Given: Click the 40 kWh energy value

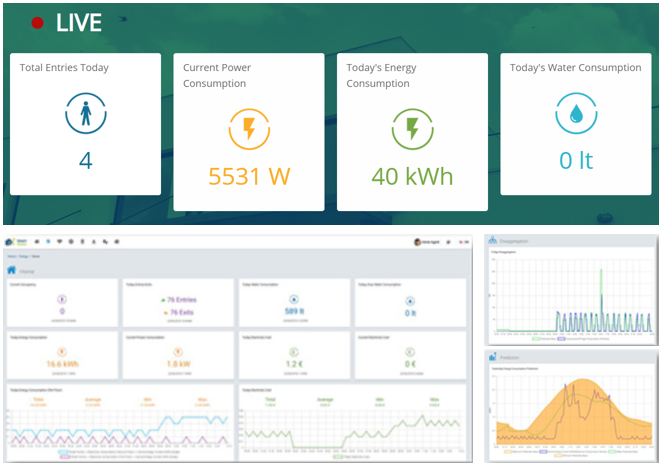Looking at the screenshot, I should coord(411,177).
